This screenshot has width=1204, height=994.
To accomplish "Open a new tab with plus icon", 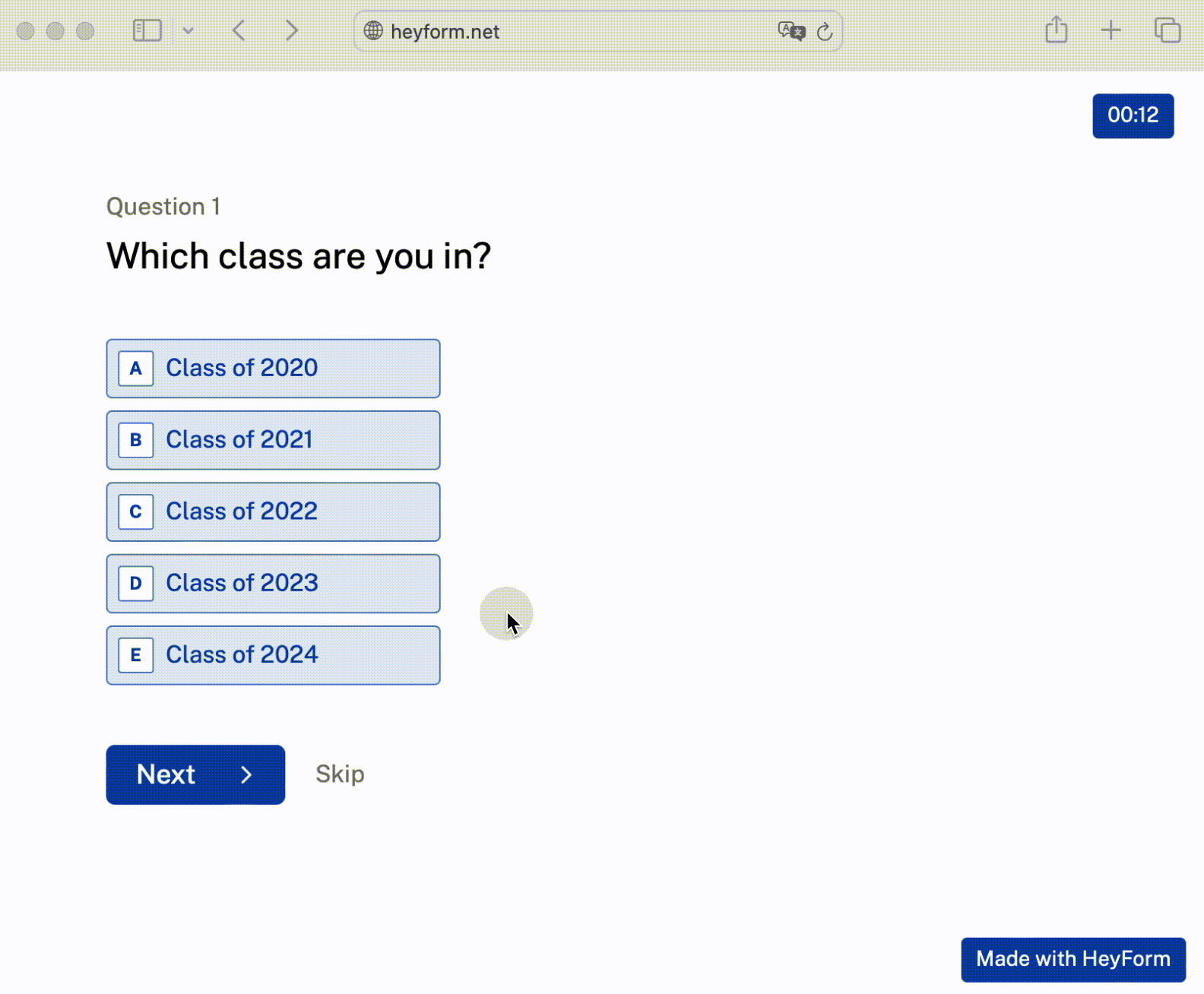I will pos(1111,30).
